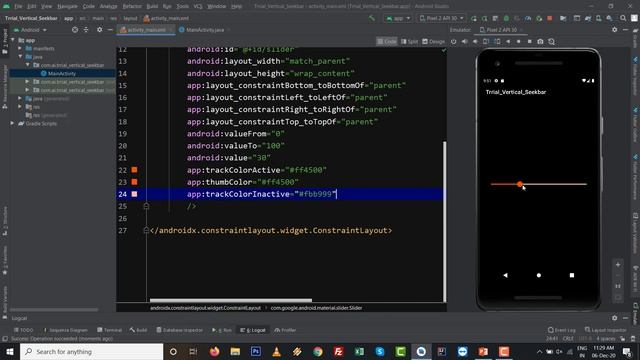Open the Refactor menu
Screen dimensions: 640x360
click(132, 6)
